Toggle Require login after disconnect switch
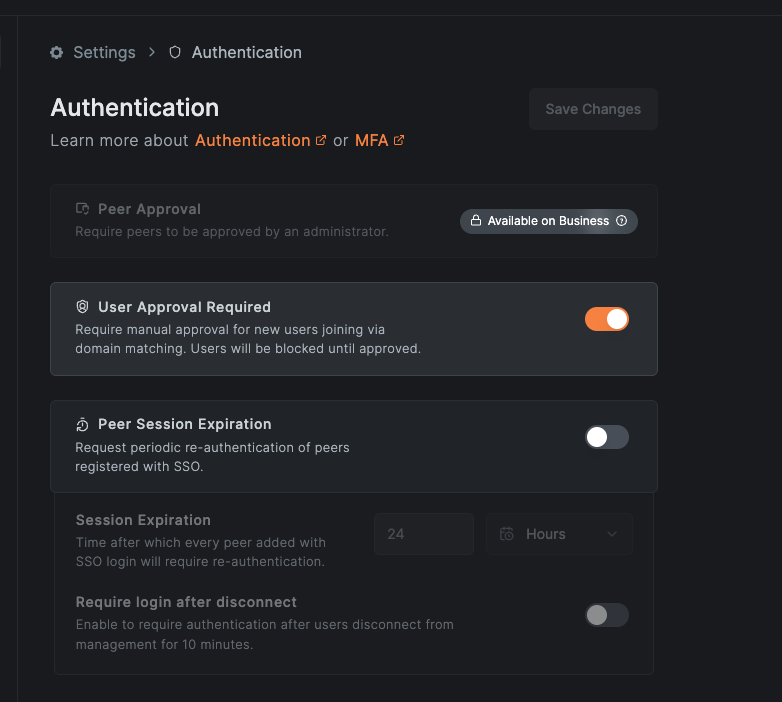 coord(606,615)
